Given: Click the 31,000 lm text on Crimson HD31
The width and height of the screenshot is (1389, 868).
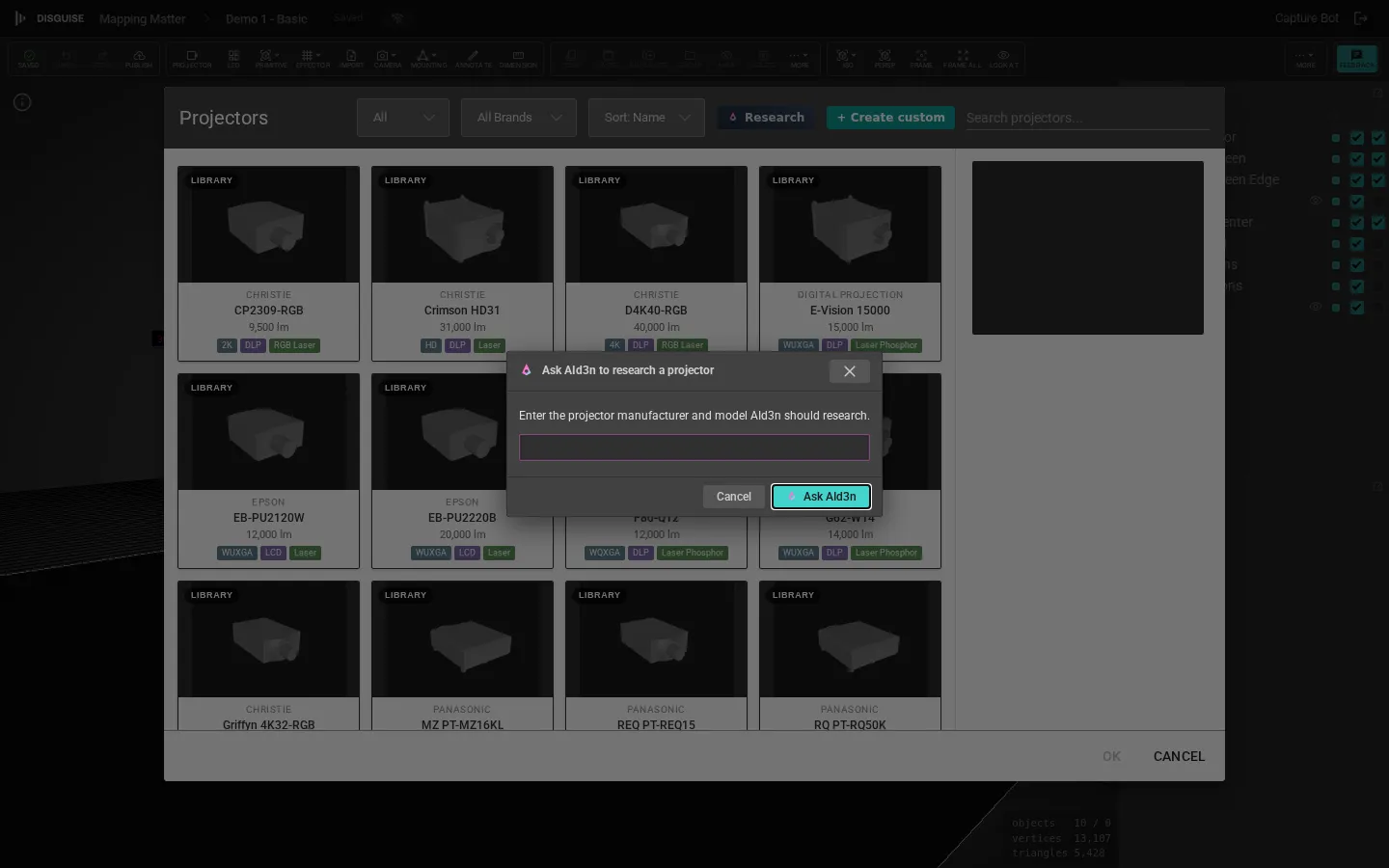Looking at the screenshot, I should point(462,327).
